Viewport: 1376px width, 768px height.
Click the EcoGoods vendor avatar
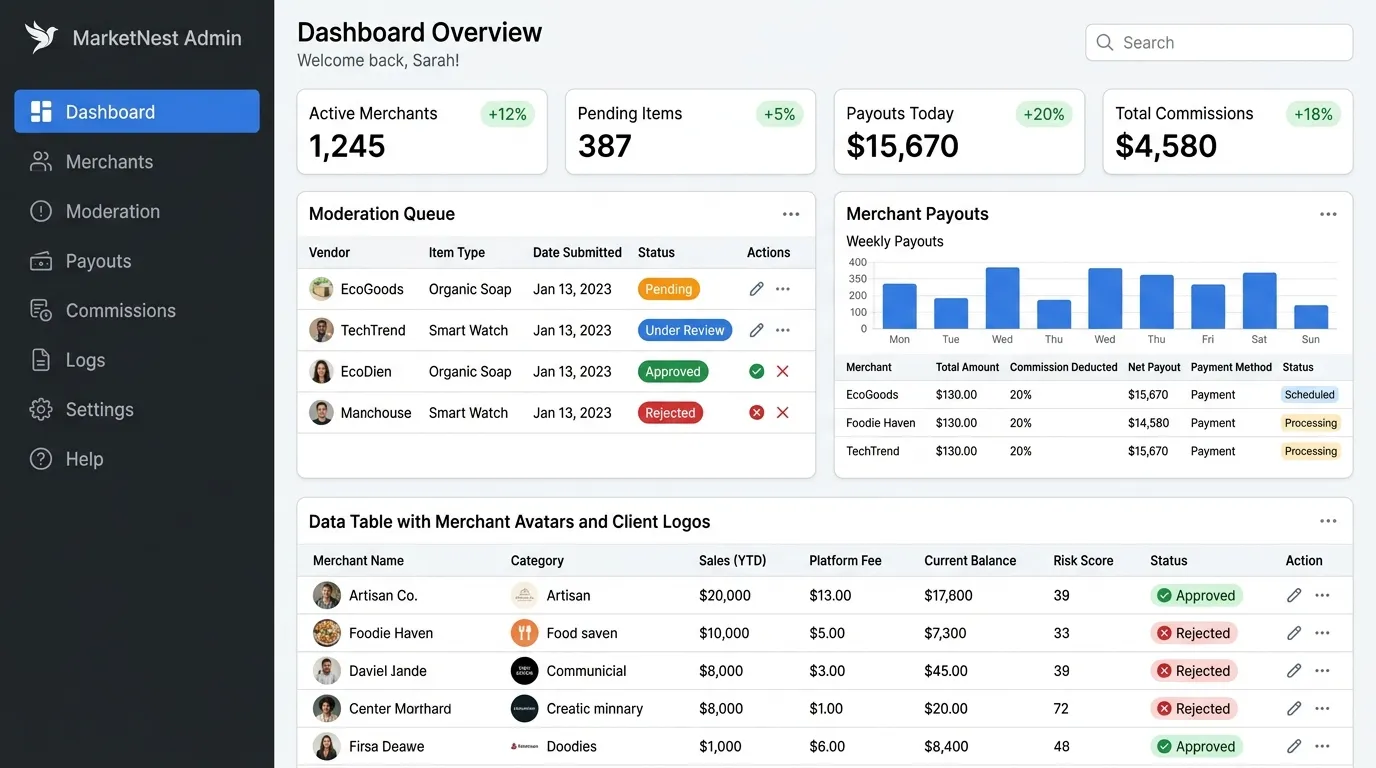pos(321,289)
